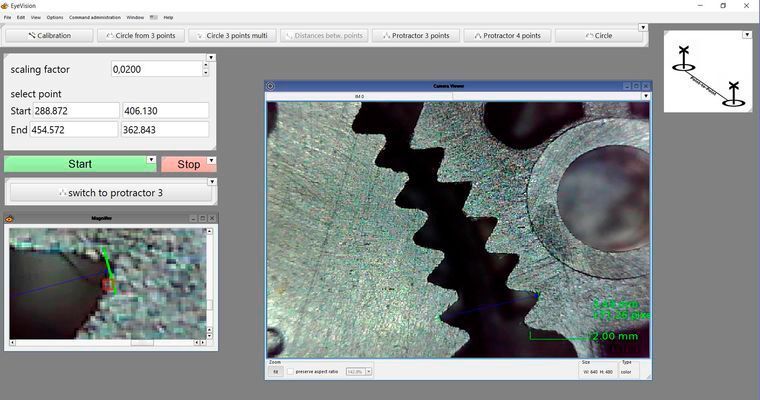
Task: Increase the scaling factor with up arrow
Action: [x=206, y=65]
